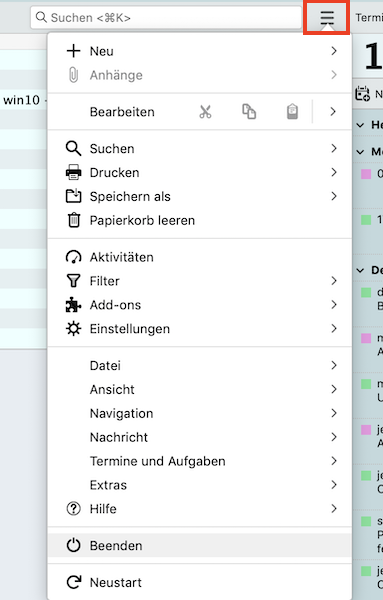The height and width of the screenshot is (600, 383).
Task: Click into the Suchen search field
Action: [x=166, y=18]
